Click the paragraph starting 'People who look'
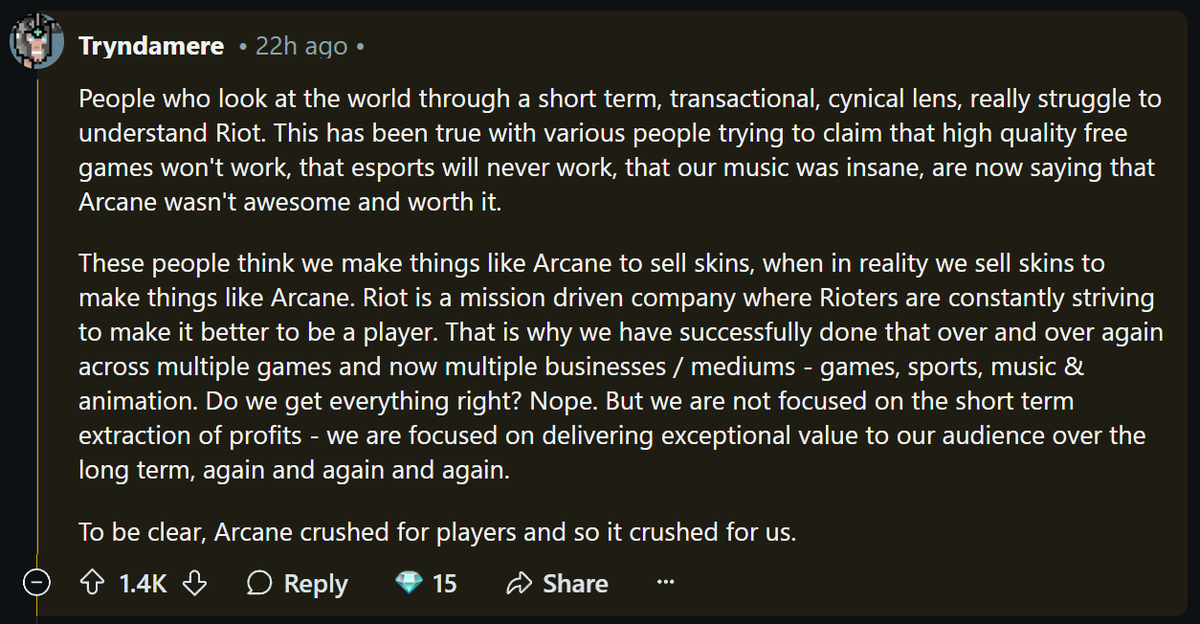This screenshot has height=624, width=1200. click(620, 149)
